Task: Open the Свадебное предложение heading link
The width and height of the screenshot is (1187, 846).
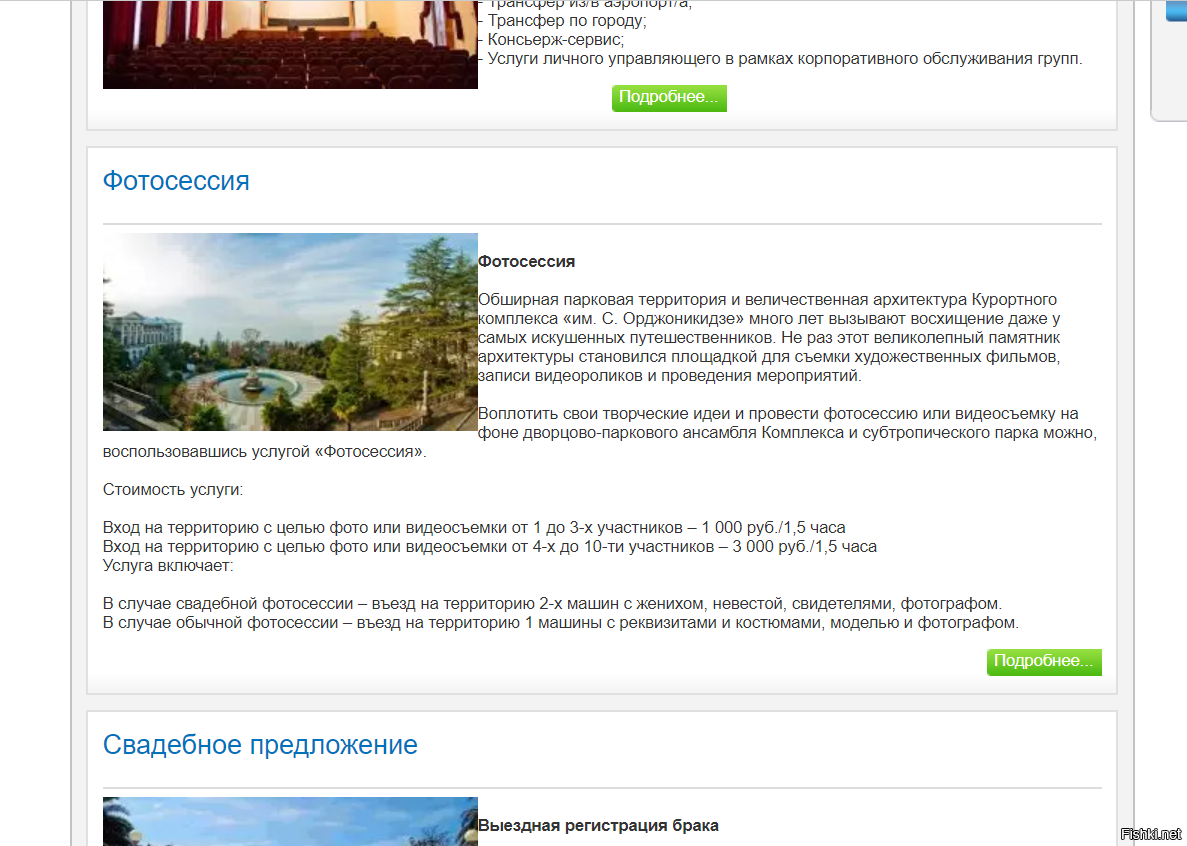Action: point(260,745)
